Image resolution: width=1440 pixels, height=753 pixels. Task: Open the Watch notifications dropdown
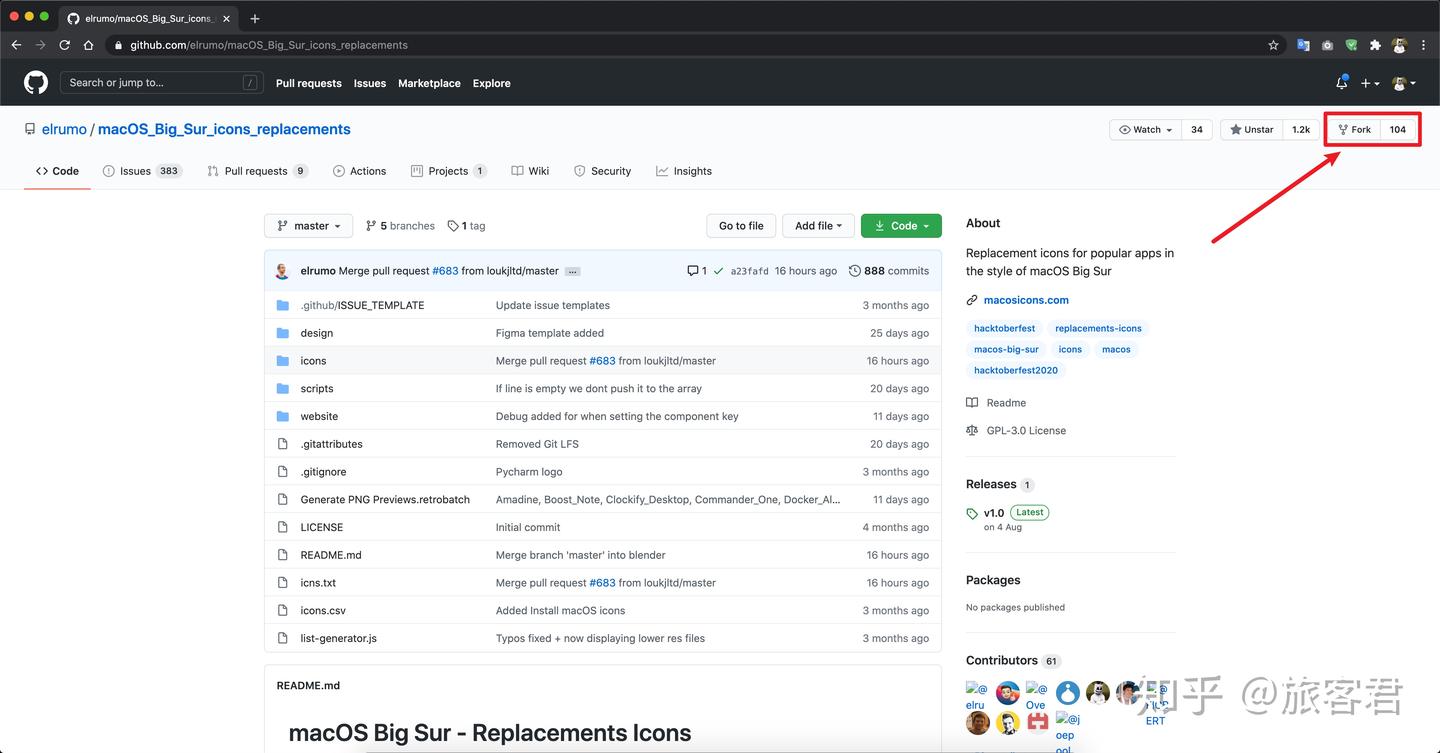click(1146, 130)
